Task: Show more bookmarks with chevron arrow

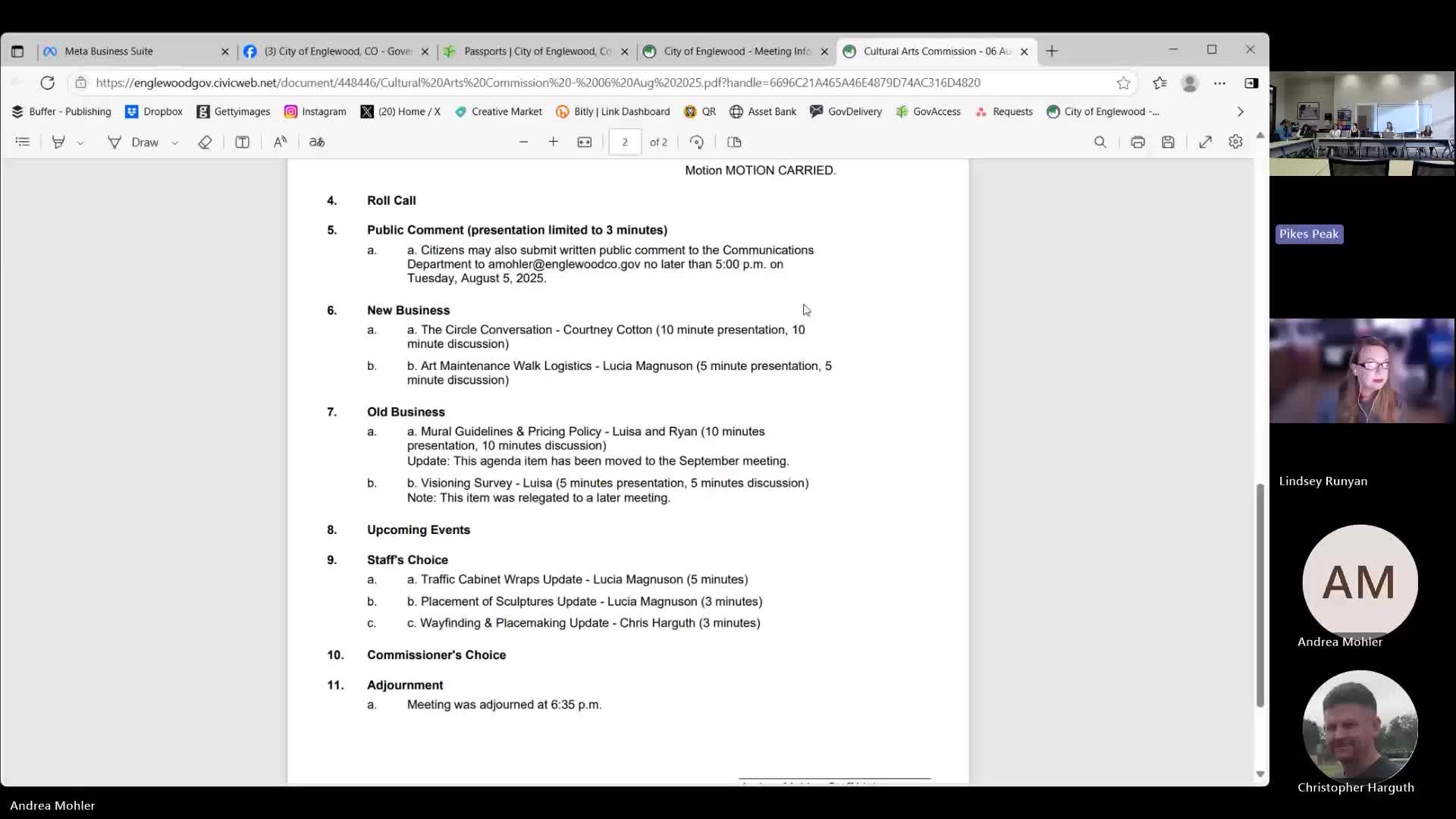Action: (1241, 111)
